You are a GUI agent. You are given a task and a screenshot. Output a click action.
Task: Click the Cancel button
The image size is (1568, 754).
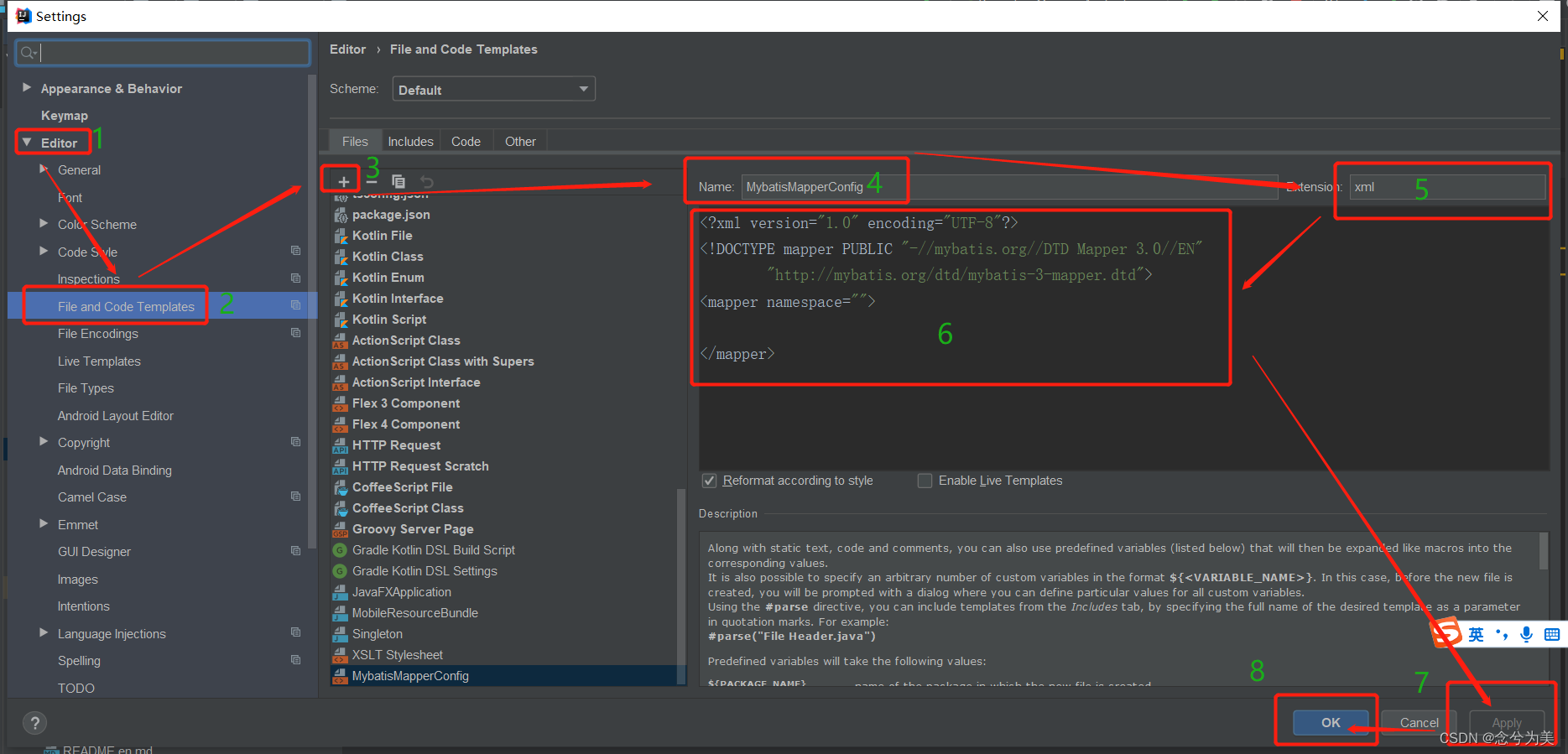(x=1419, y=722)
